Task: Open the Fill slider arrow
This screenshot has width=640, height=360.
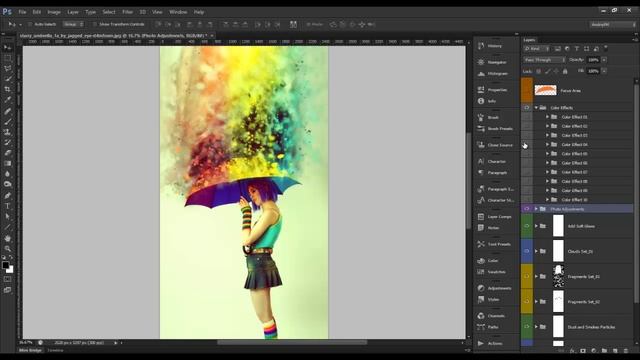Action: point(604,71)
